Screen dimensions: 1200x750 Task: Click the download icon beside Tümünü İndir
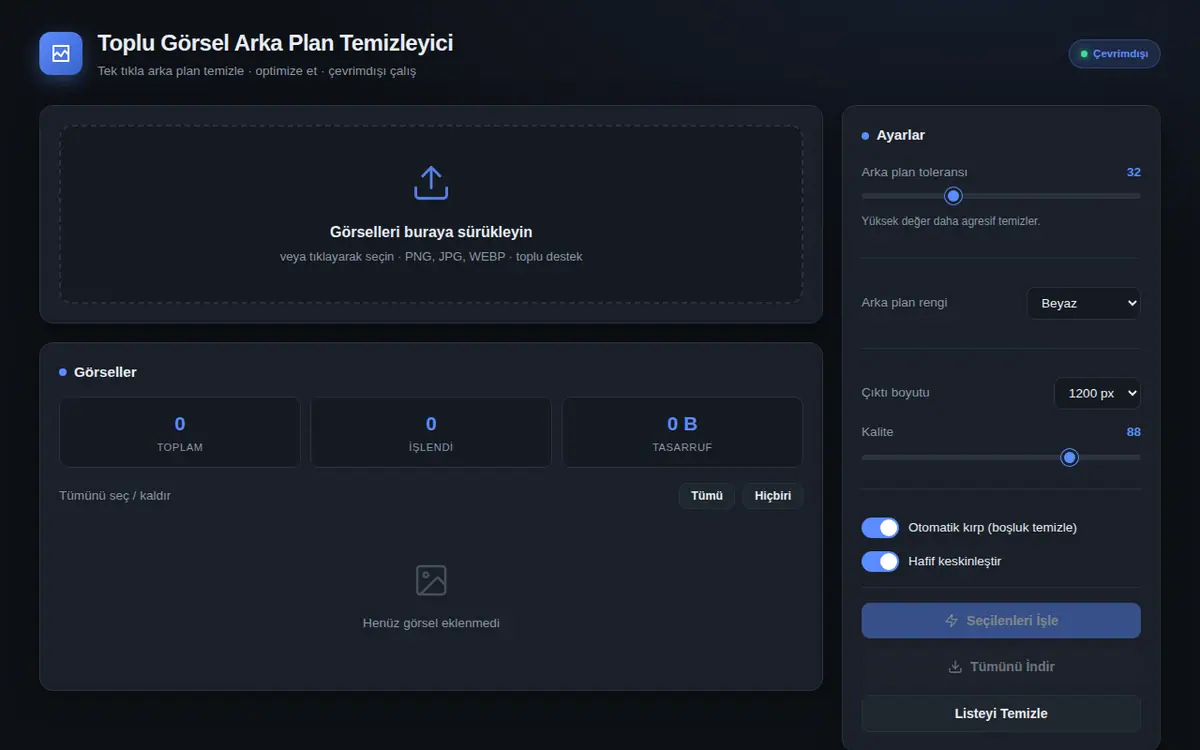pyautogui.click(x=955, y=667)
